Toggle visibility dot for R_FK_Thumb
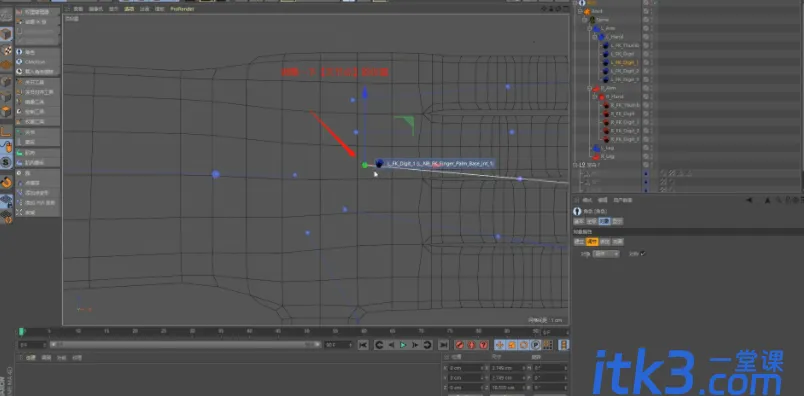This screenshot has height=396, width=804. 646,105
